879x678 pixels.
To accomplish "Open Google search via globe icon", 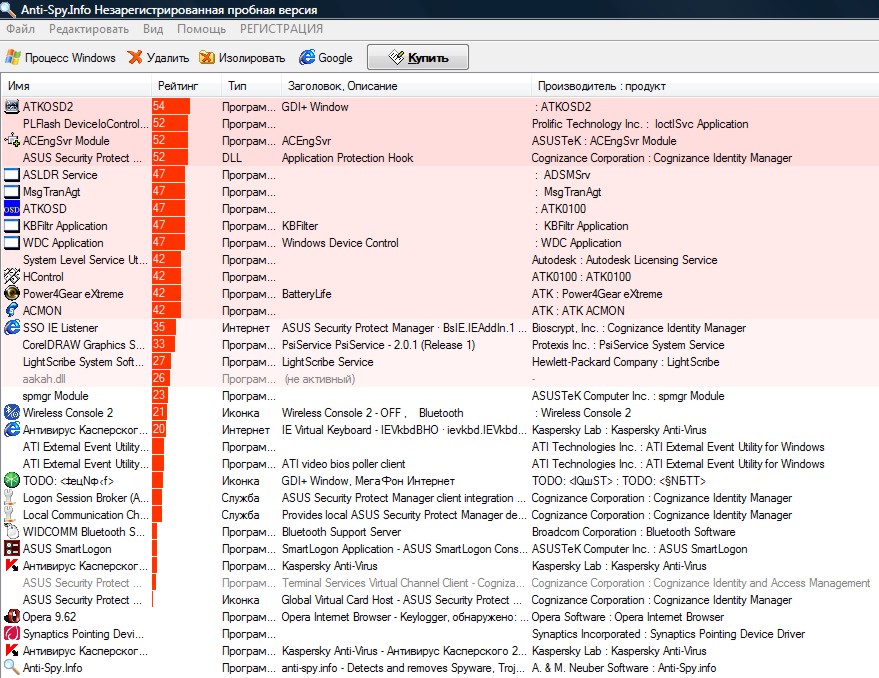I will [x=307, y=58].
